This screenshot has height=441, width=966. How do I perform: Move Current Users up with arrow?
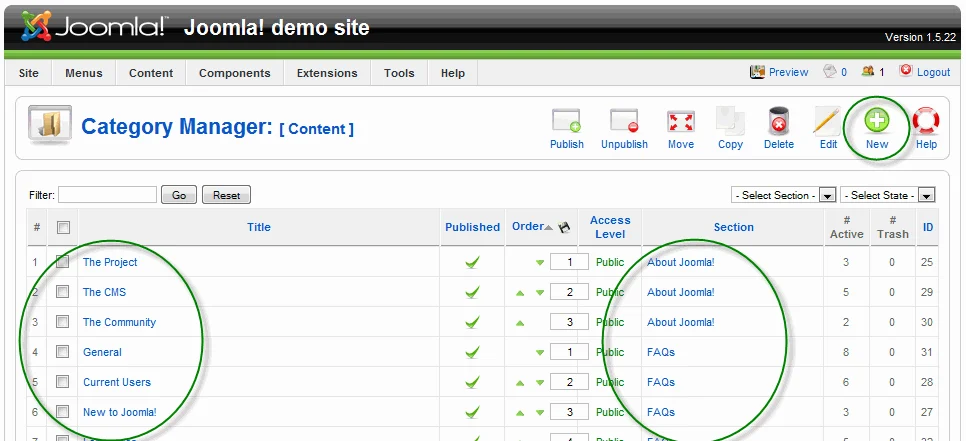pos(520,382)
